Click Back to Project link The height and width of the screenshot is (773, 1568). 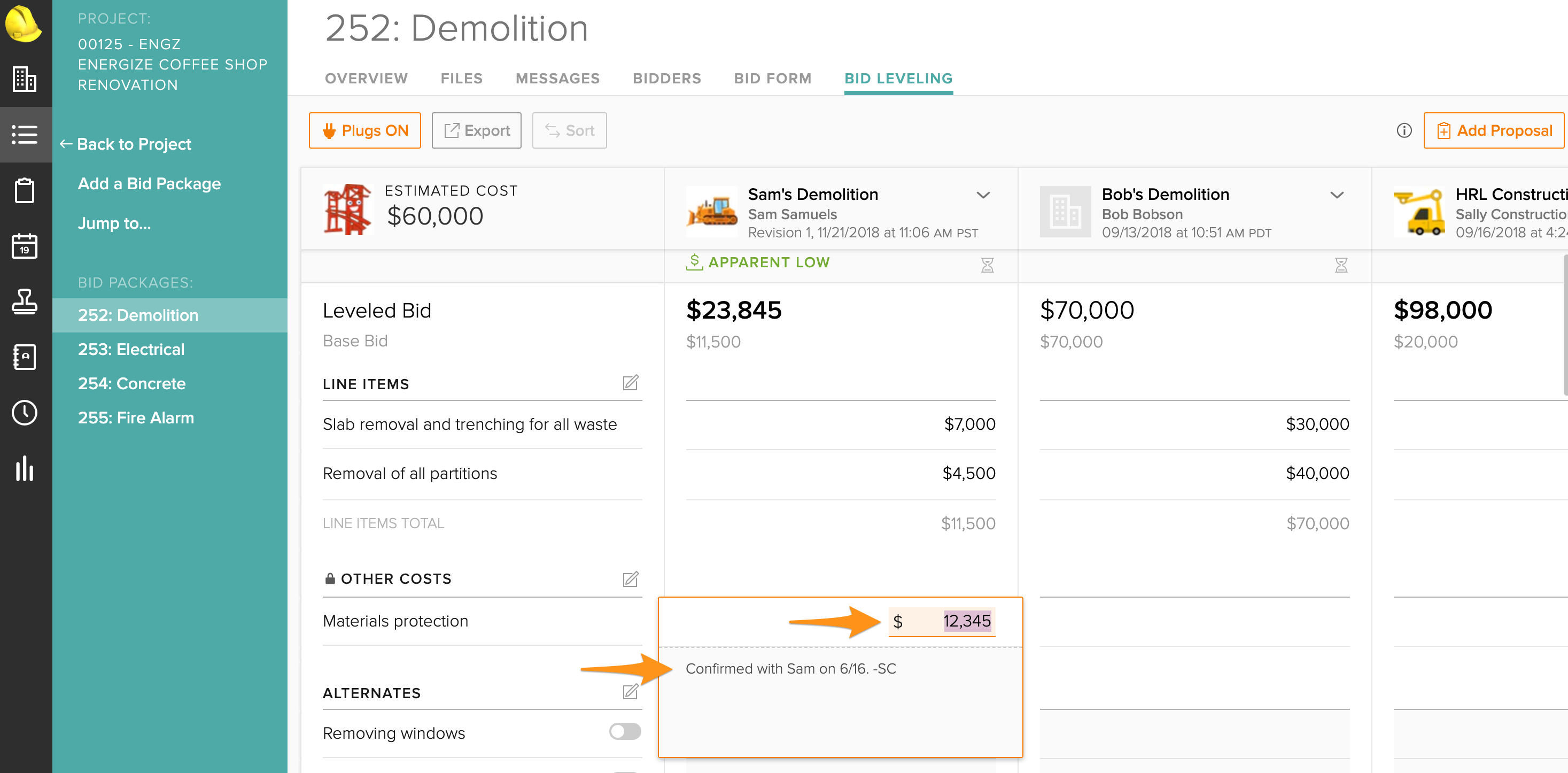(x=126, y=144)
